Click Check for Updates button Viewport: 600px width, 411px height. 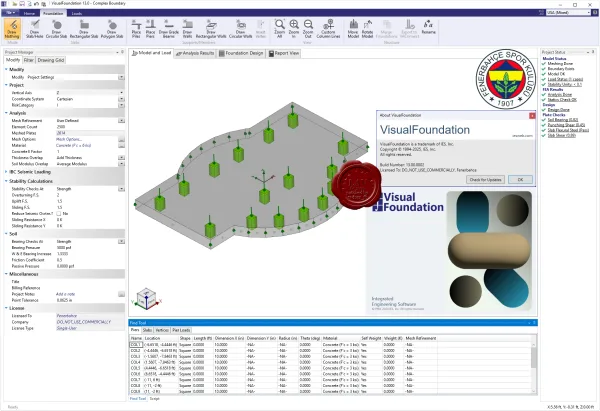click(x=486, y=179)
